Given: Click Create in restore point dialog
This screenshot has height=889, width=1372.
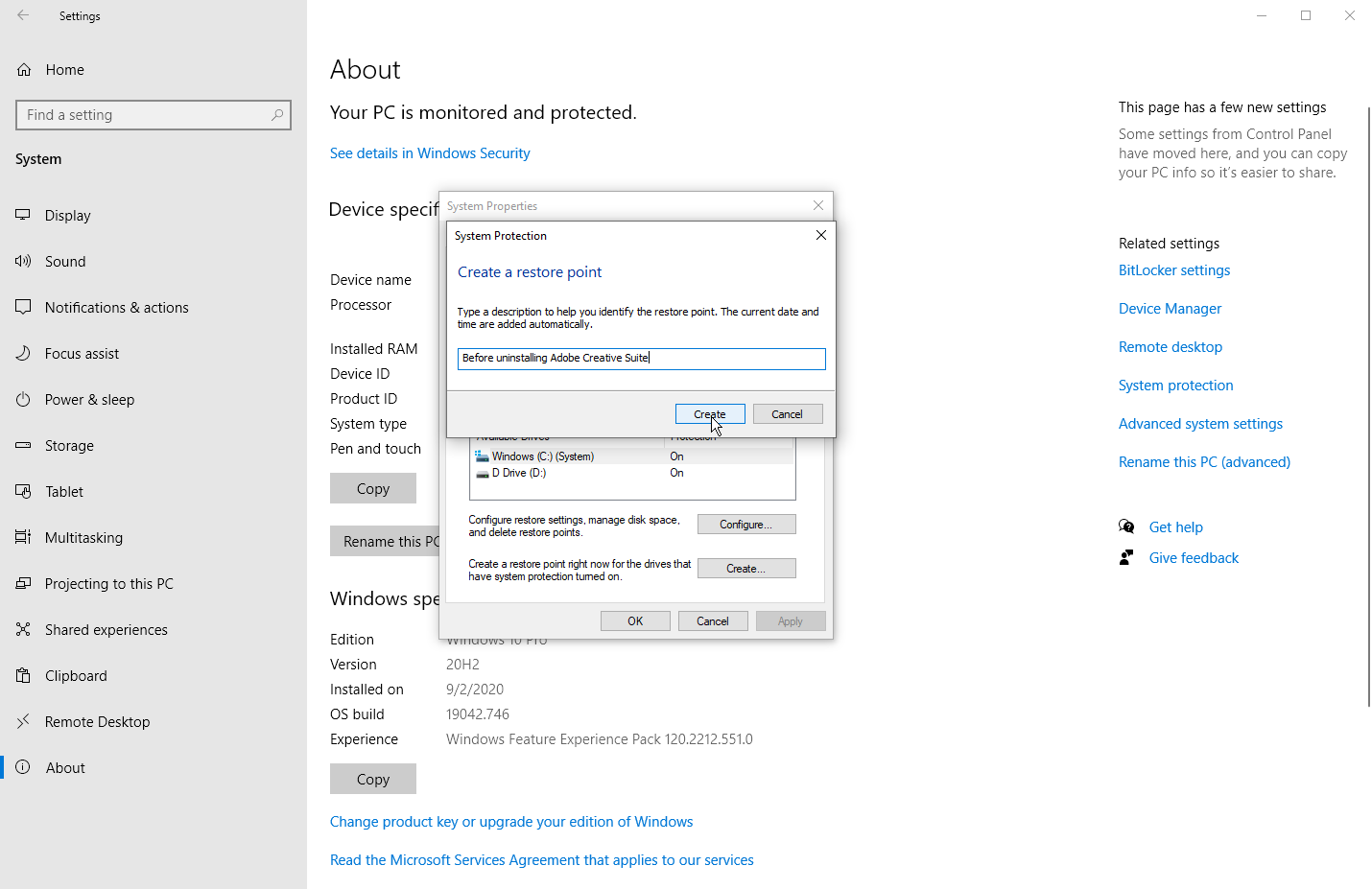Looking at the screenshot, I should pos(710,414).
